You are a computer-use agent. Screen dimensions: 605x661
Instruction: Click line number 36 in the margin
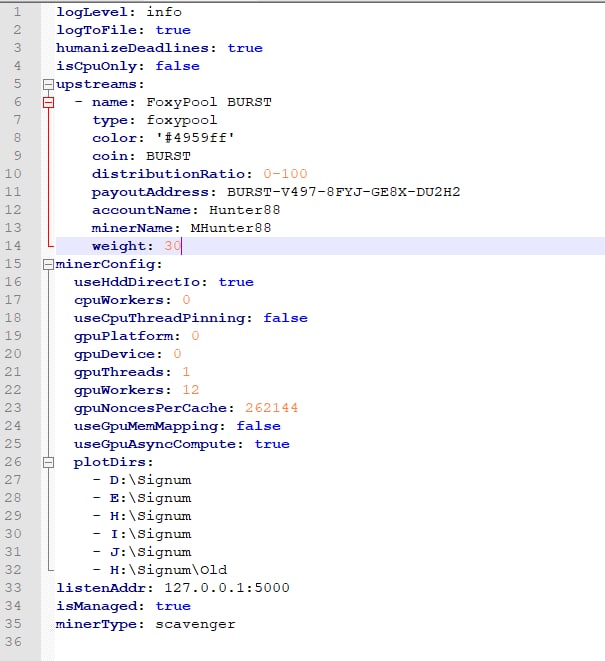(13, 642)
